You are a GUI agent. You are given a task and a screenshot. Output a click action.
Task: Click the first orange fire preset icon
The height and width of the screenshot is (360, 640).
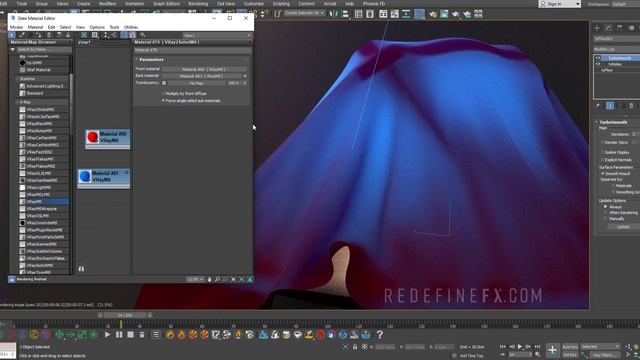tap(170, 335)
